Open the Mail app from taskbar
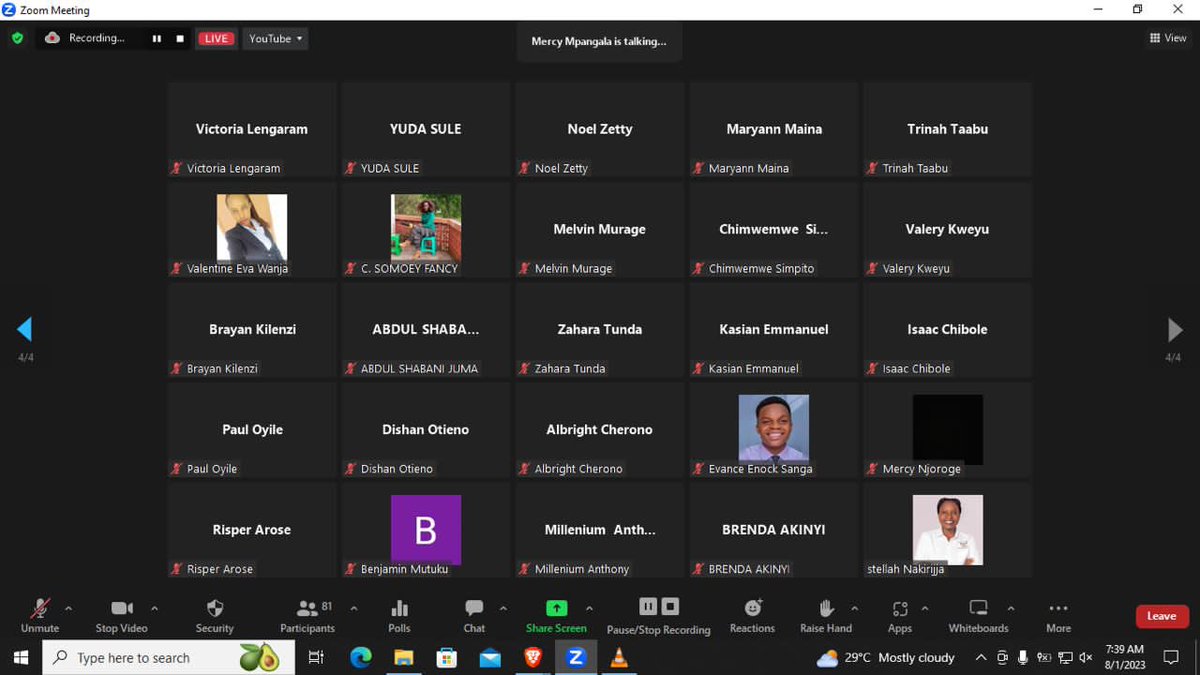Screen dimensions: 1200x675 click(490, 657)
